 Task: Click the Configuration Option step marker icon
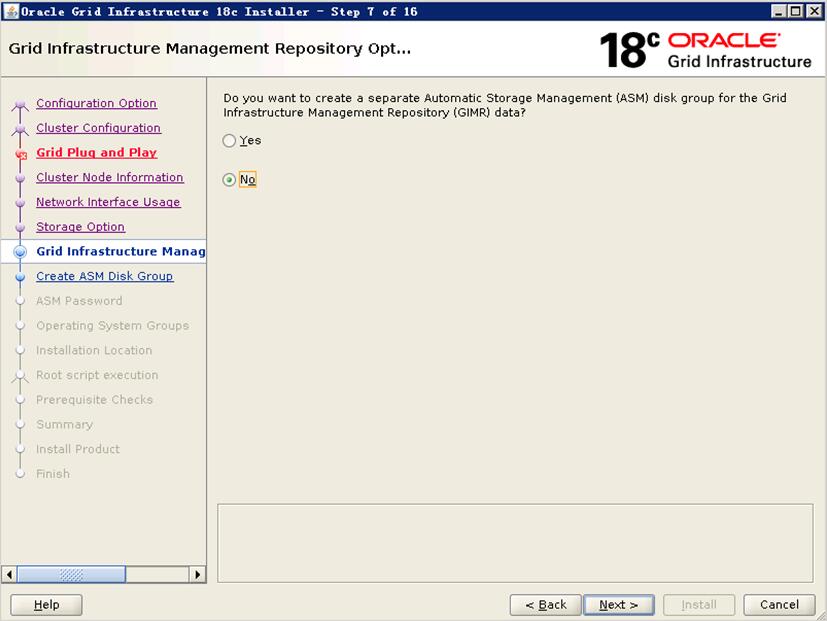tap(20, 105)
